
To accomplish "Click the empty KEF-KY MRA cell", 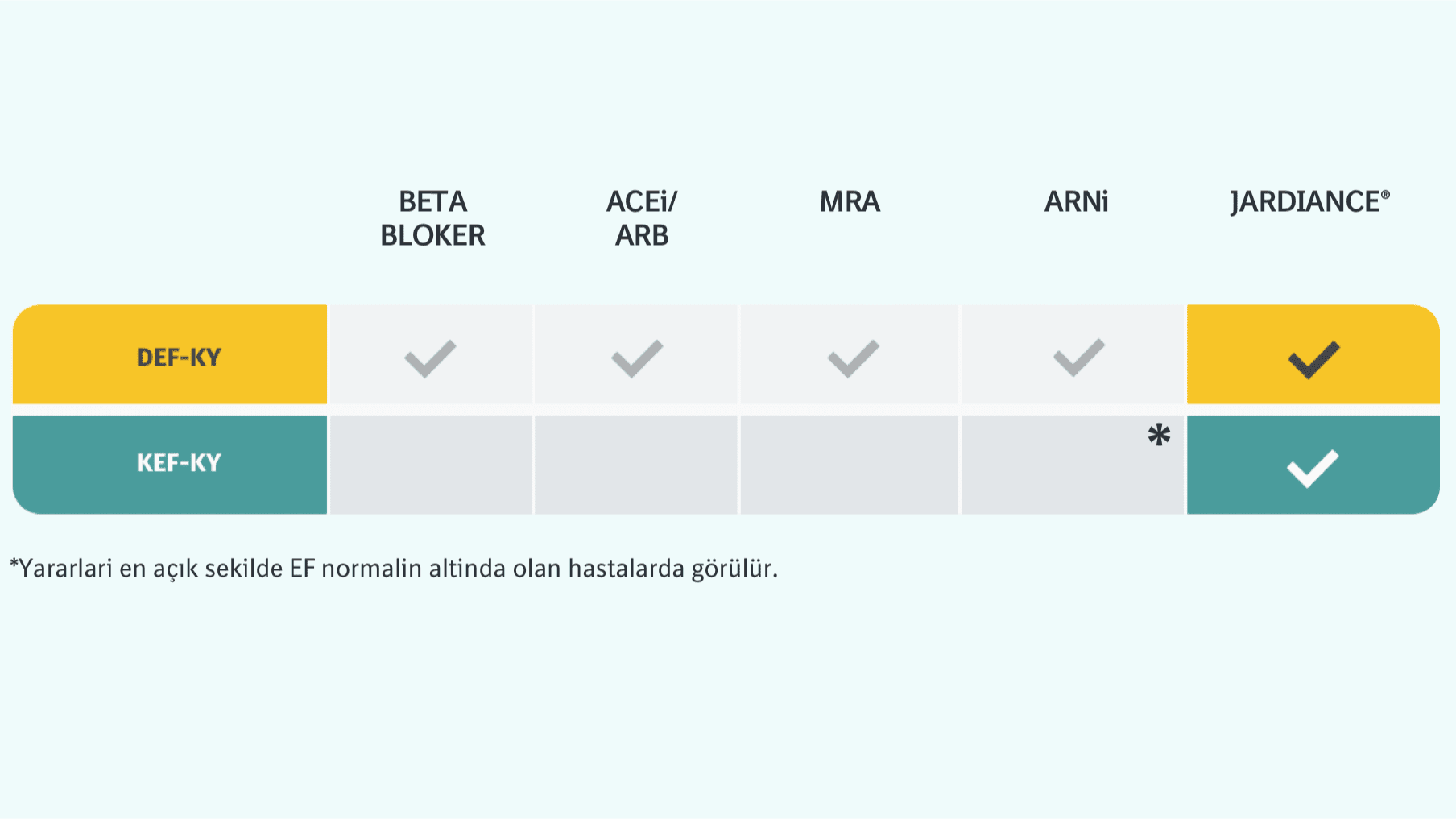I will [850, 465].
